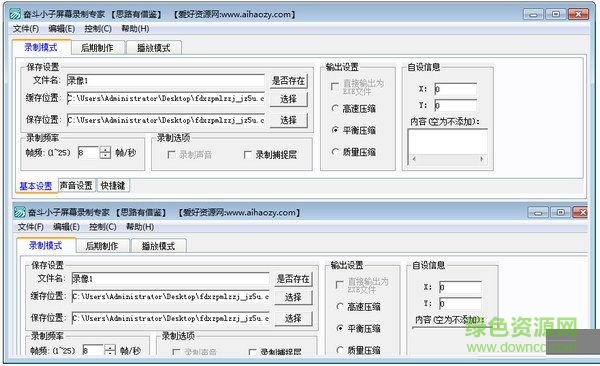The height and width of the screenshot is (366, 600).
Task: Click Y coordinate field in top window
Action: [455, 105]
